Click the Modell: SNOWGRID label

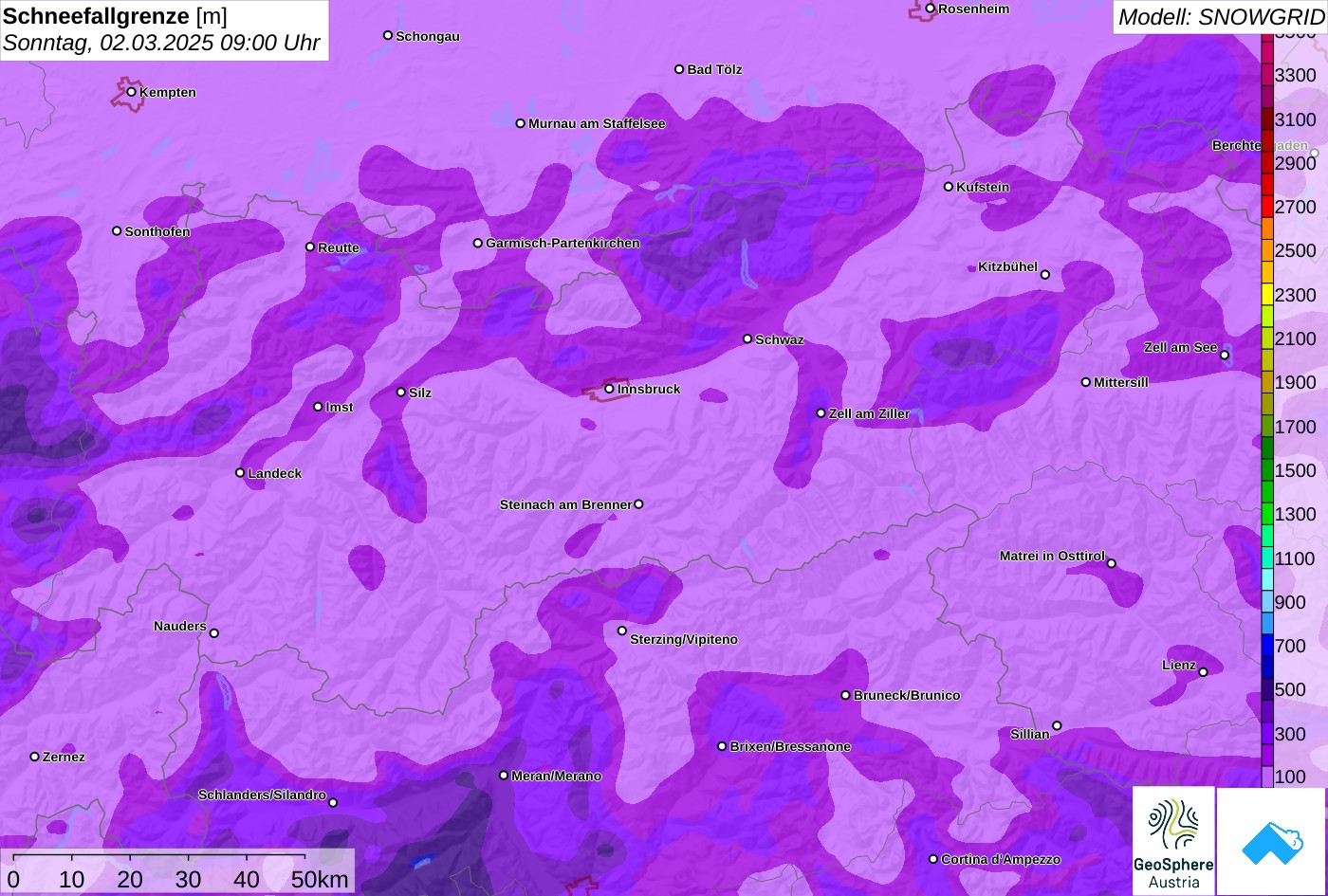click(1221, 17)
